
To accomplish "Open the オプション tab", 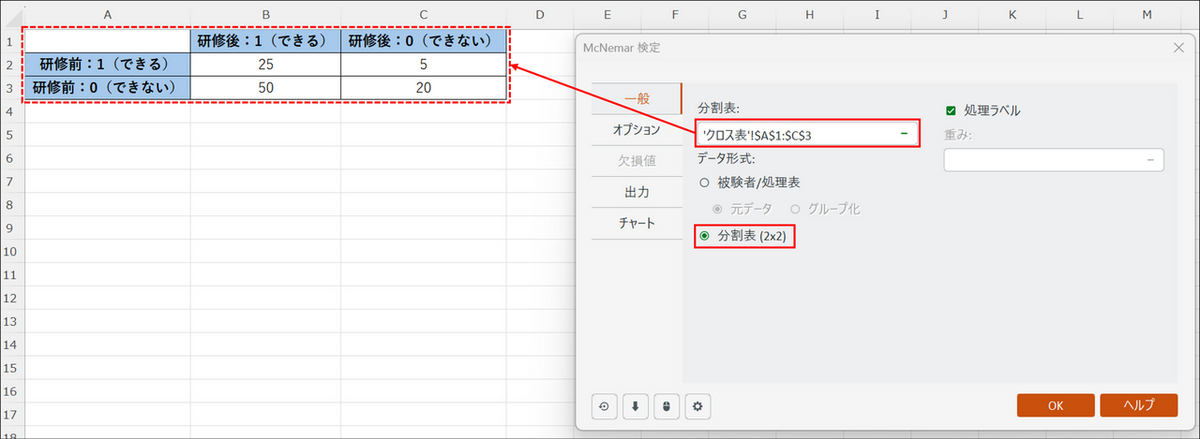I will point(637,130).
